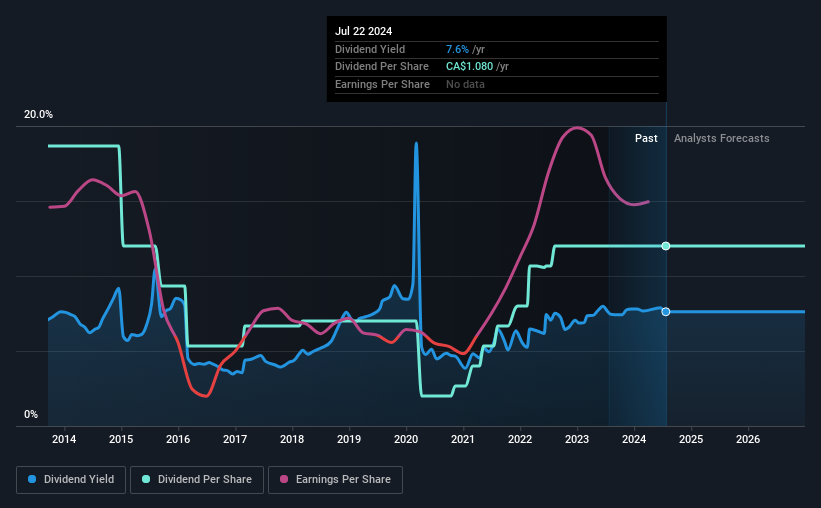Viewport: 821px width, 508px height.
Task: Click the 20.0% y-axis label
Action: click(38, 115)
